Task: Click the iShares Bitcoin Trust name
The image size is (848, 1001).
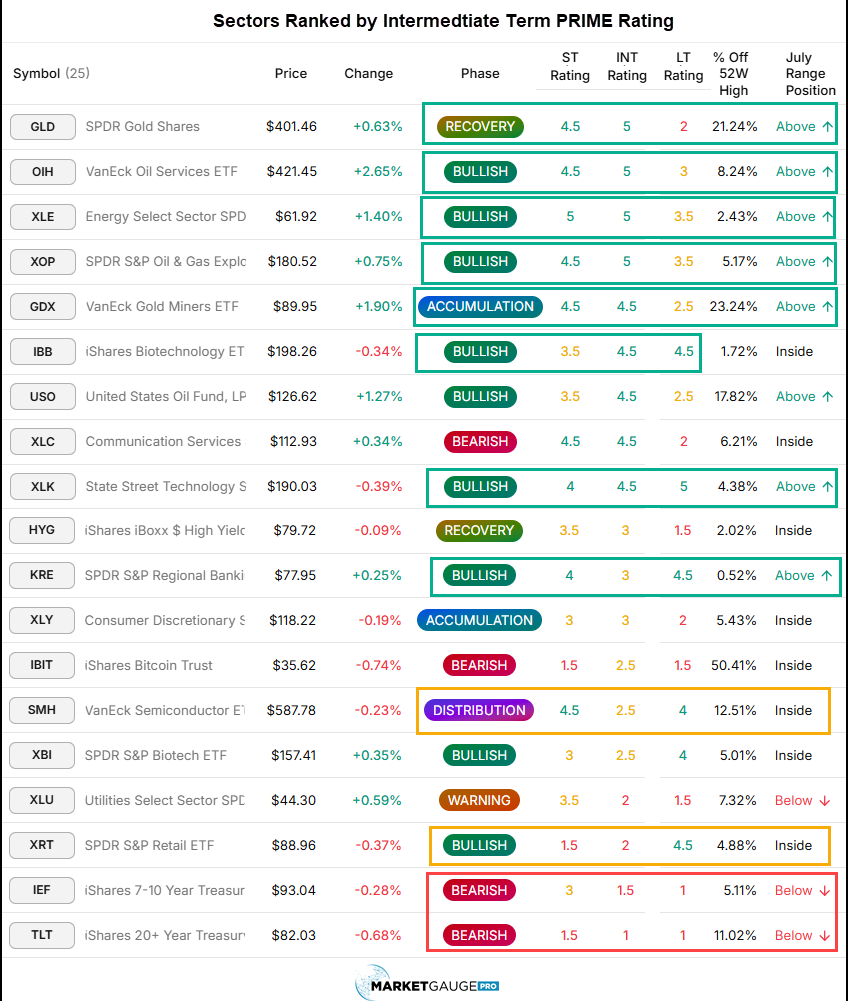Action: click(x=148, y=665)
